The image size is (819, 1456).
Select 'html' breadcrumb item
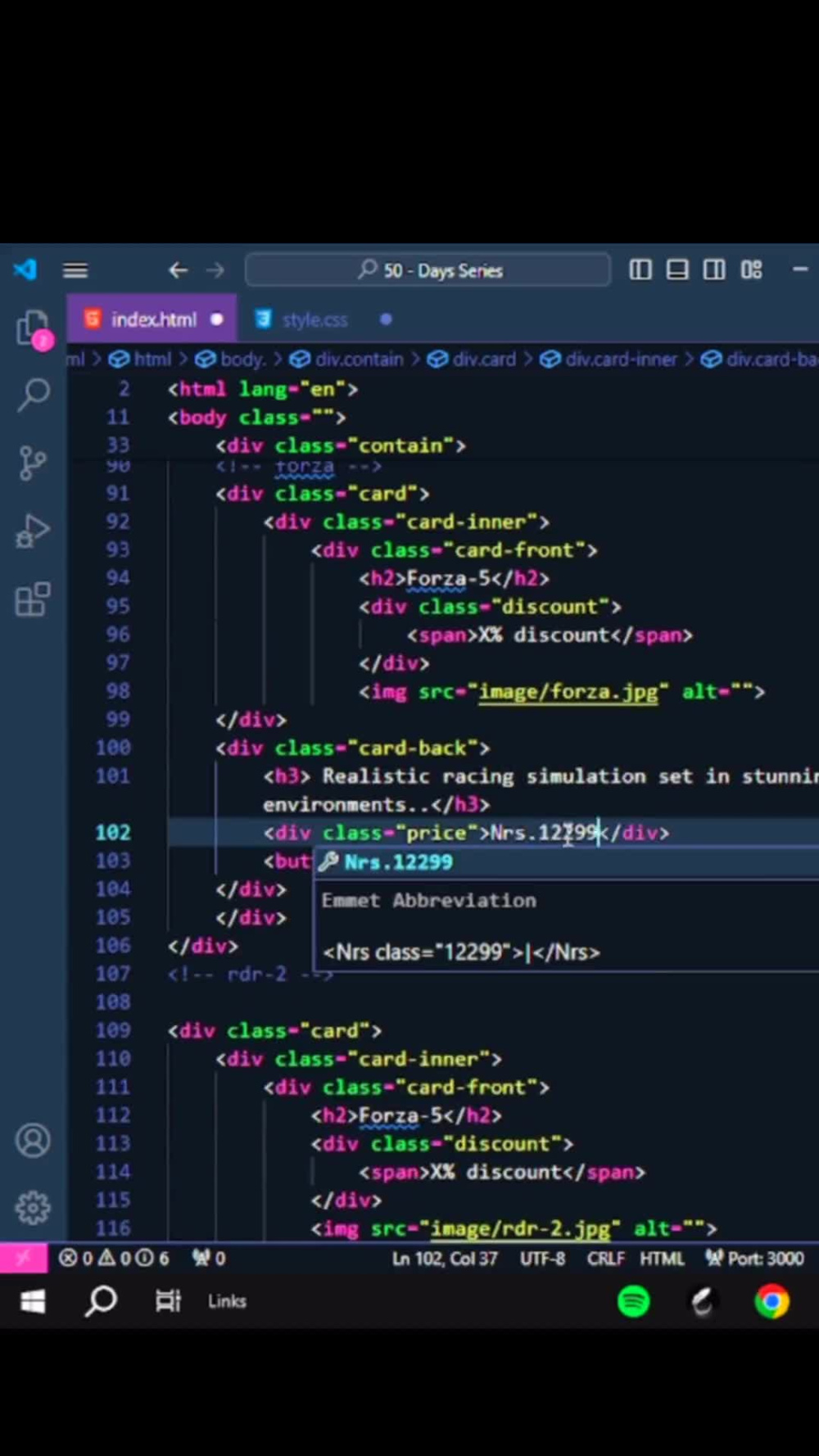[x=152, y=359]
